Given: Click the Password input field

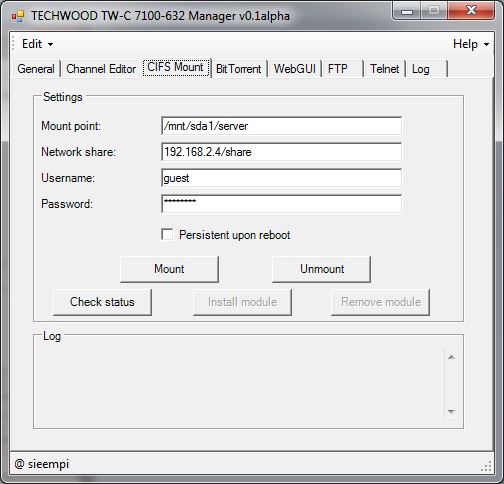Looking at the screenshot, I should click(x=282, y=204).
